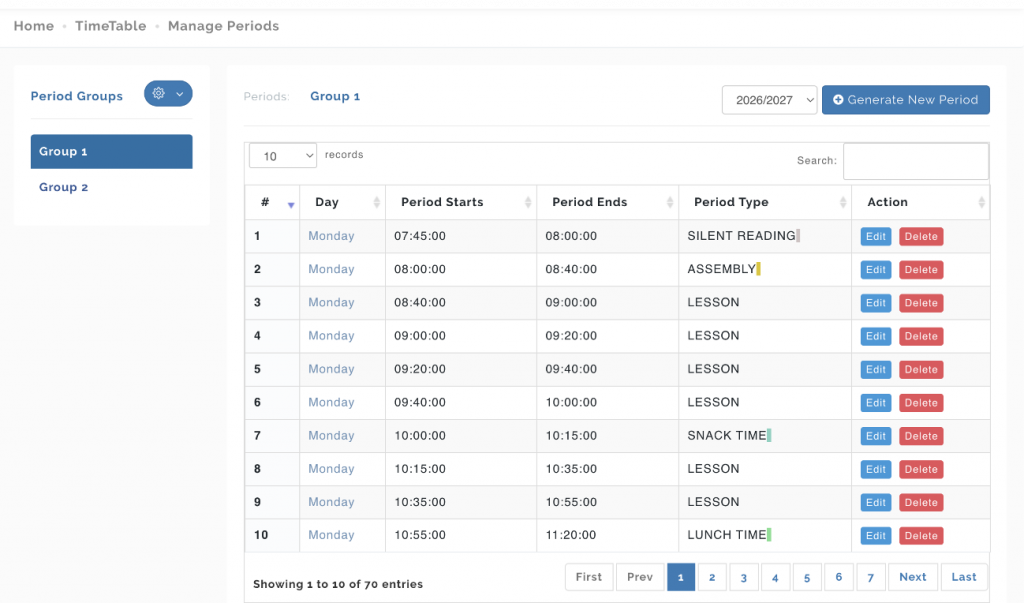Select Group 2 in Period Groups
This screenshot has height=603, width=1024.
point(64,187)
